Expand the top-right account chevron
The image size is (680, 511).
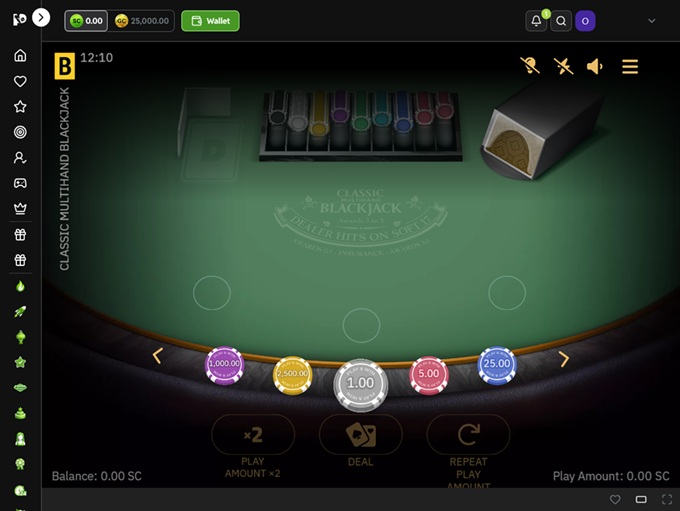click(651, 21)
